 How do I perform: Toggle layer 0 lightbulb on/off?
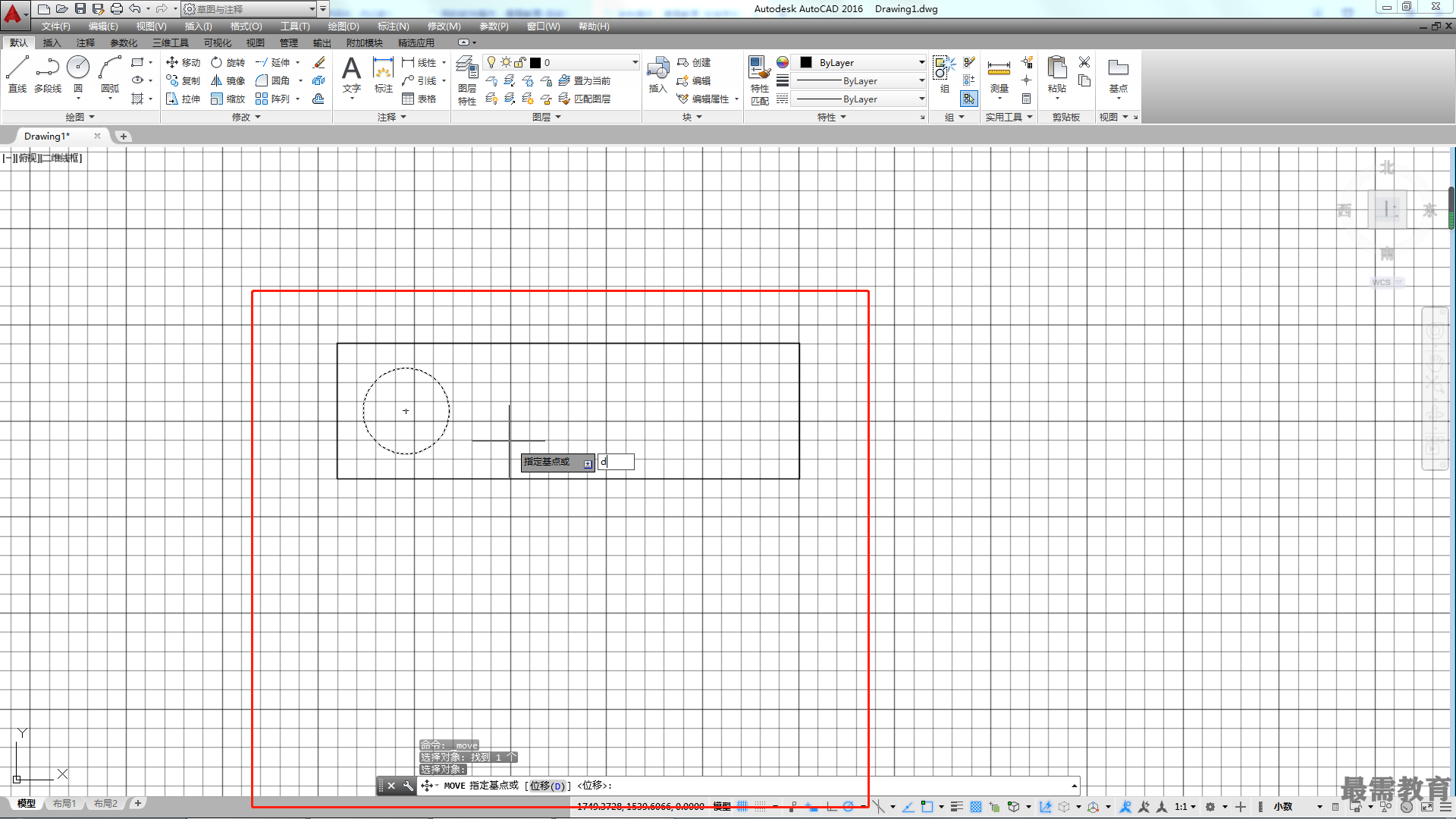point(491,62)
